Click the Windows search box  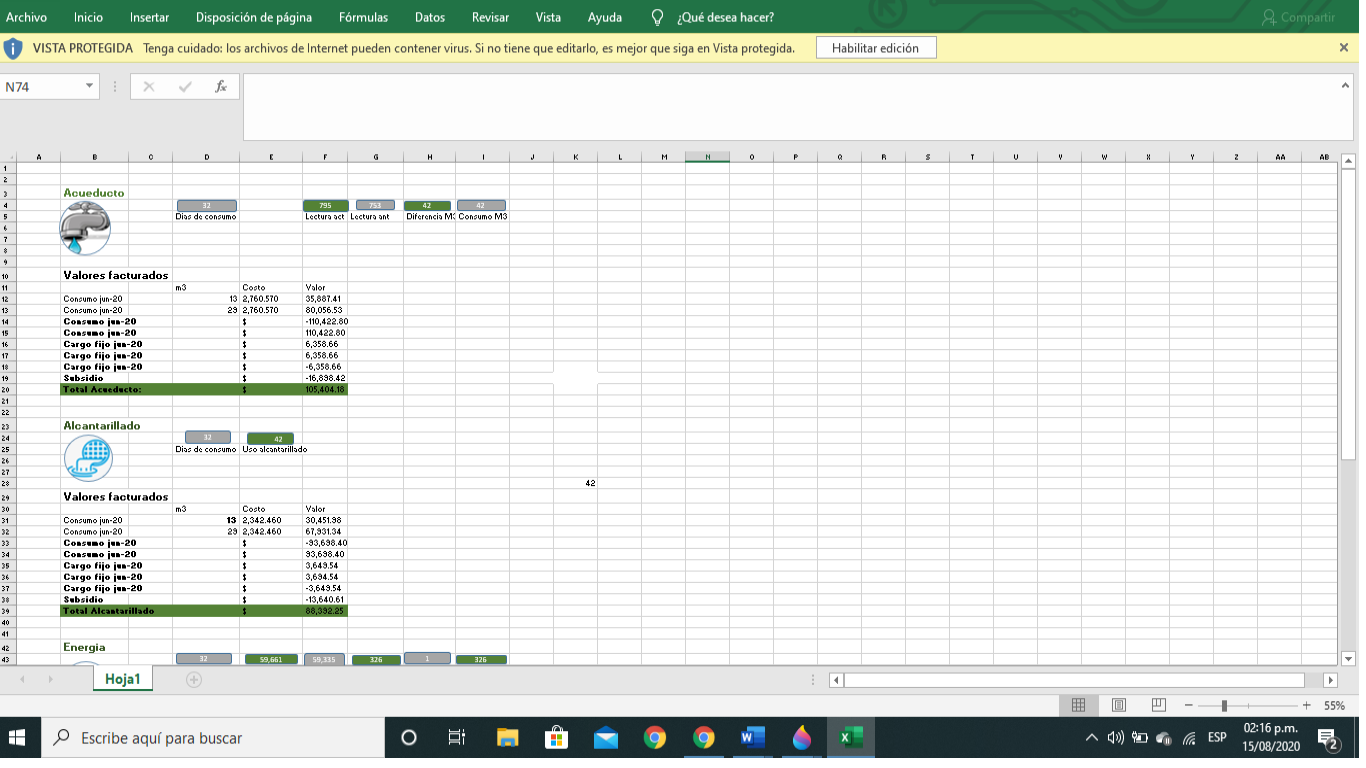(215, 738)
